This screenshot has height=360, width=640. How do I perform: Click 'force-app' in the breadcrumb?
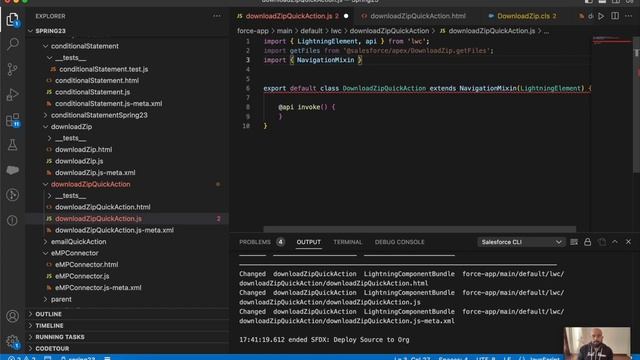coord(253,31)
